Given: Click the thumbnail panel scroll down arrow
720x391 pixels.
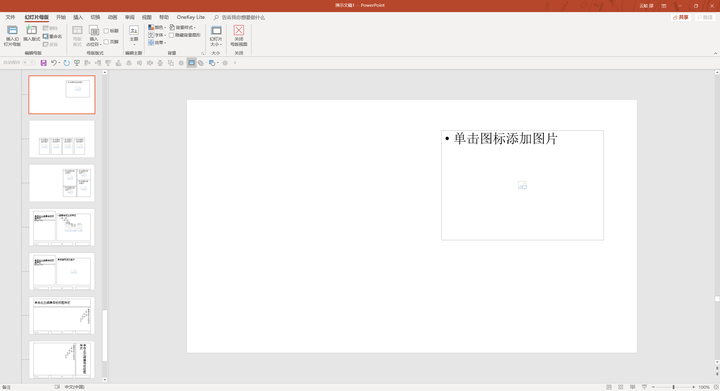Looking at the screenshot, I should (x=105, y=380).
